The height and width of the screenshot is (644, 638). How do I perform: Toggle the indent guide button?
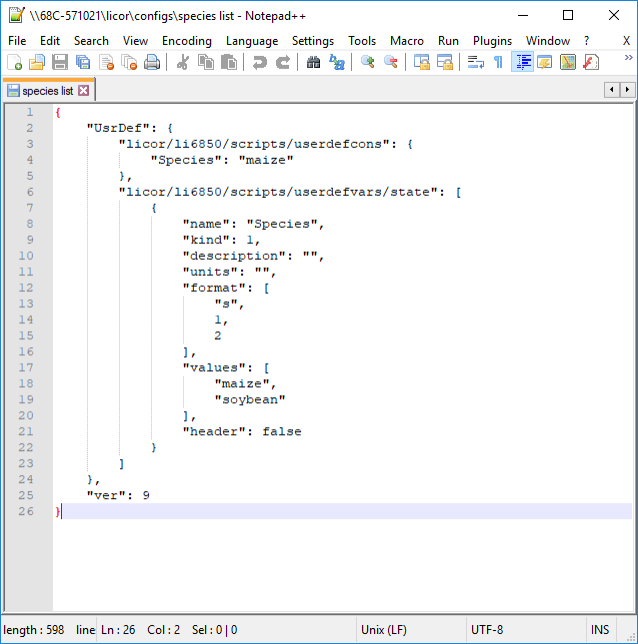tap(523, 62)
